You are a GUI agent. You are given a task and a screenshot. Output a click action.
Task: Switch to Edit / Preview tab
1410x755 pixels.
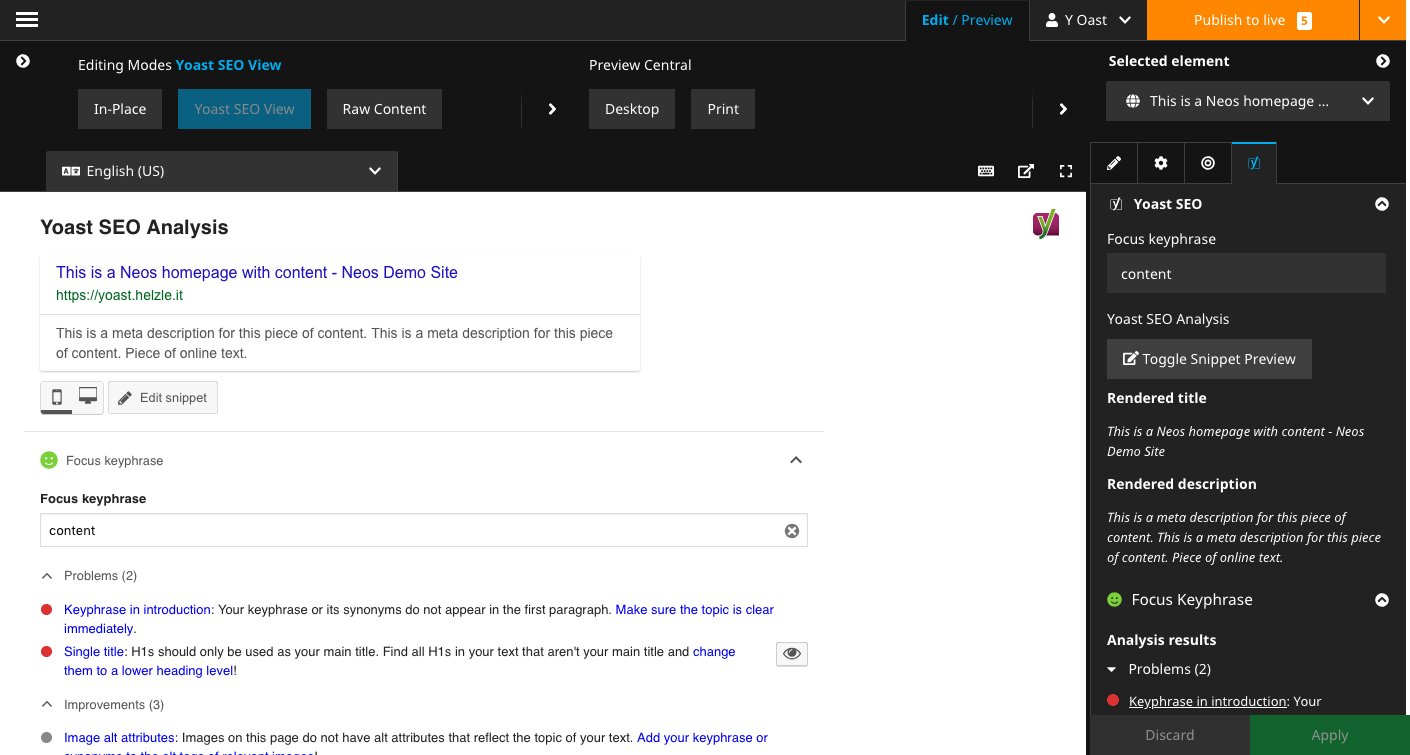point(967,20)
